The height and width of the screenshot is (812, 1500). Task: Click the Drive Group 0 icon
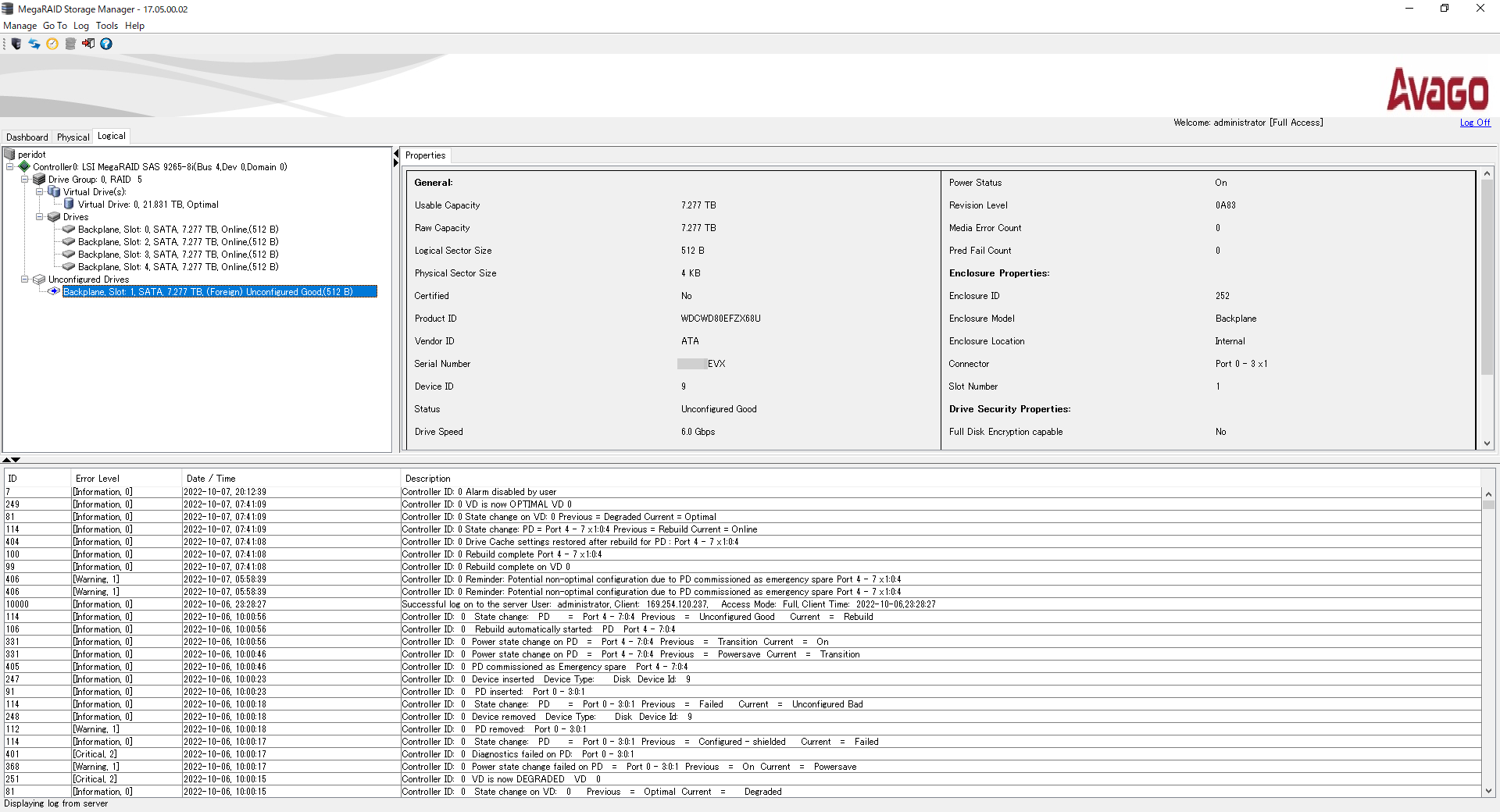[39, 179]
